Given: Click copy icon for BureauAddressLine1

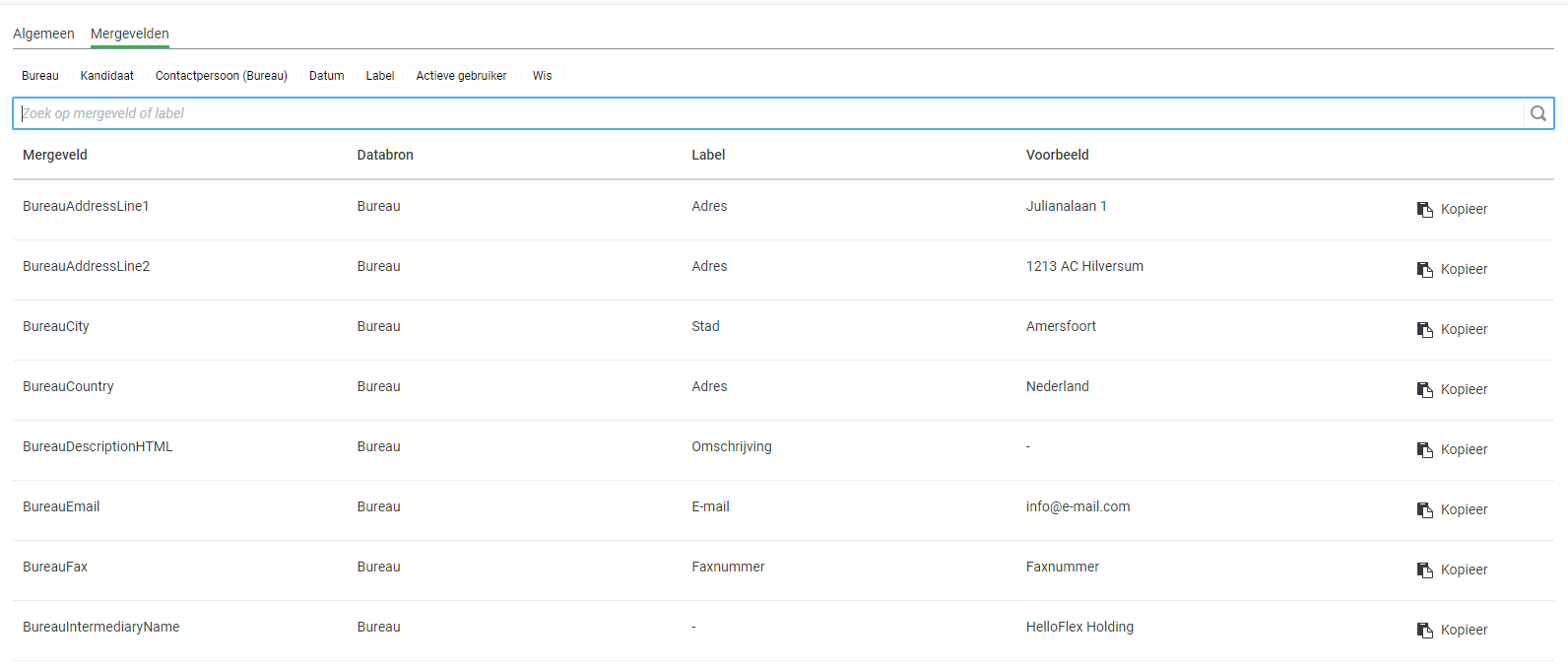Looking at the screenshot, I should click(1424, 209).
